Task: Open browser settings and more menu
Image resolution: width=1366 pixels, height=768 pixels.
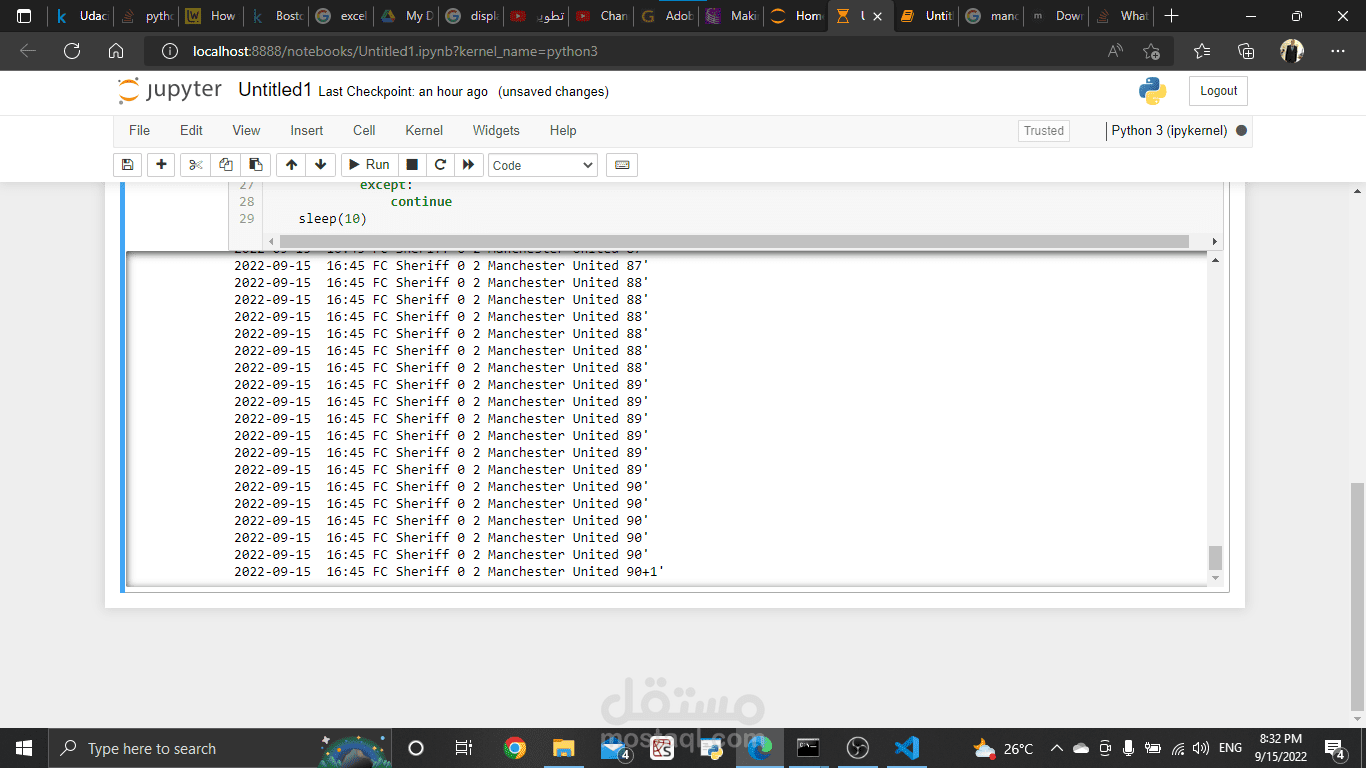Action: 1338,51
